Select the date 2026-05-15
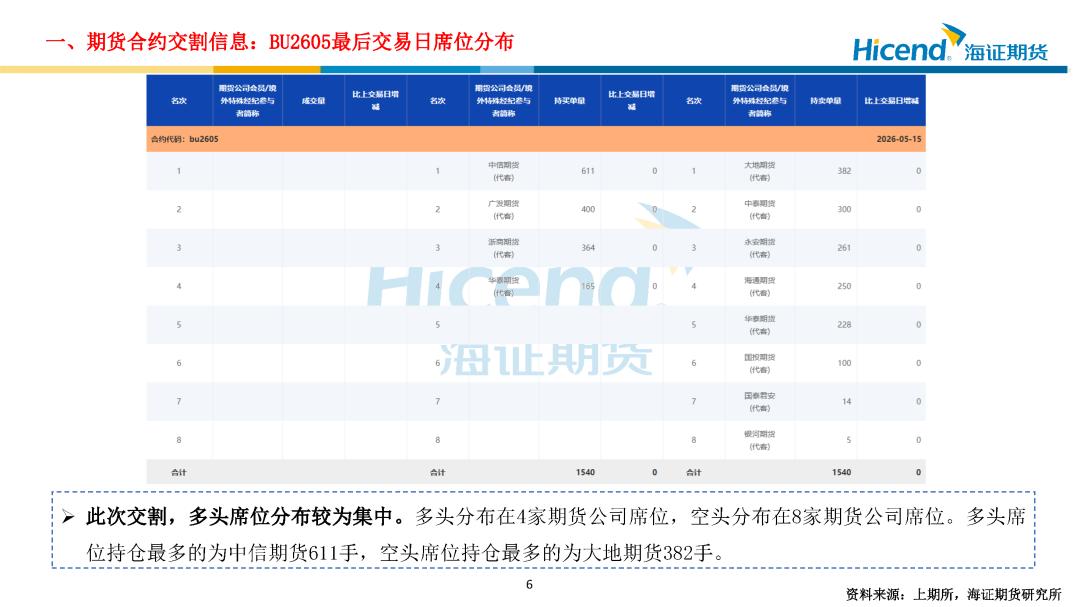Screen dimensions: 1080x607 [899, 139]
